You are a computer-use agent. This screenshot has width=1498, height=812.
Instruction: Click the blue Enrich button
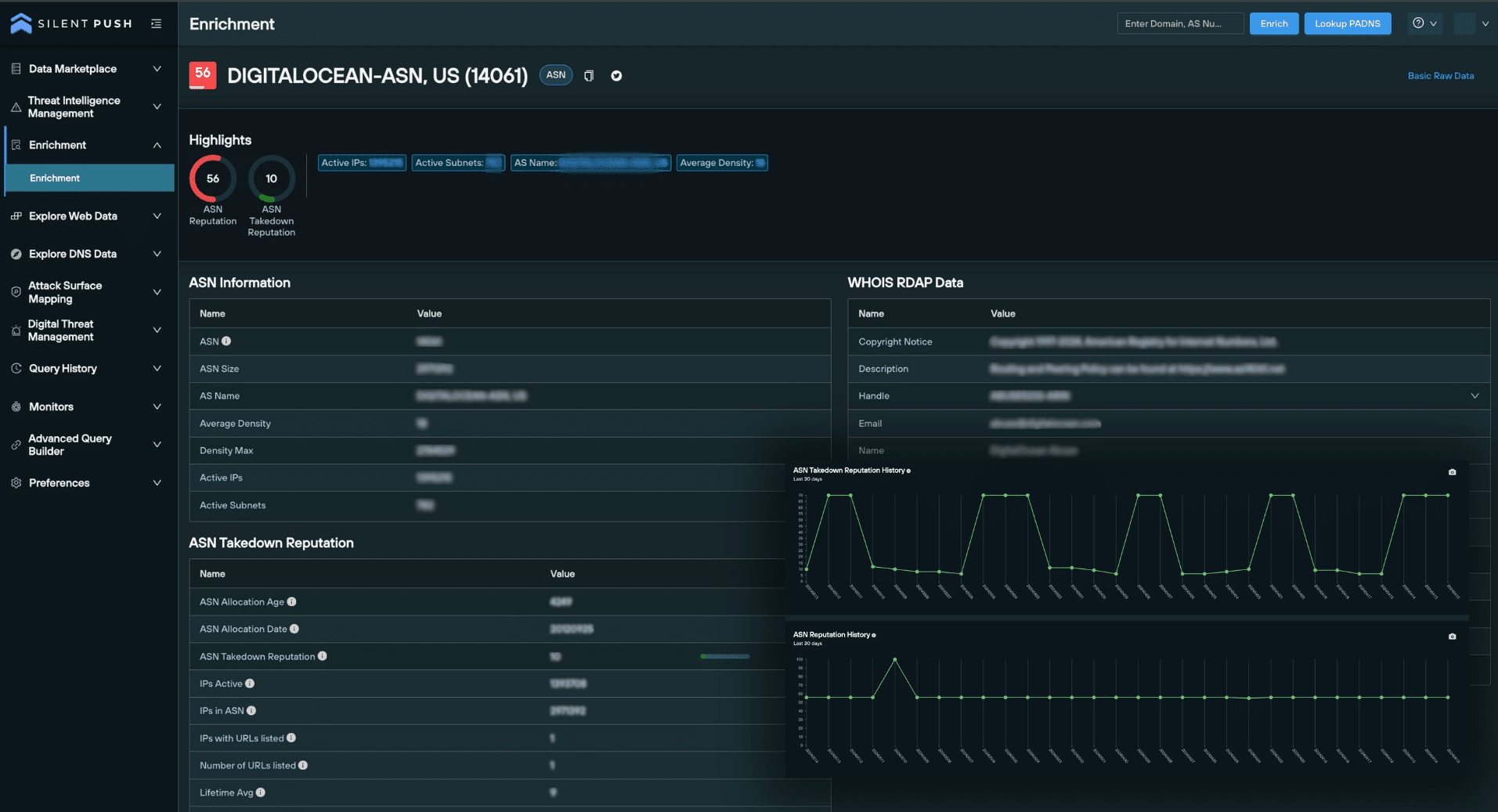tap(1274, 23)
